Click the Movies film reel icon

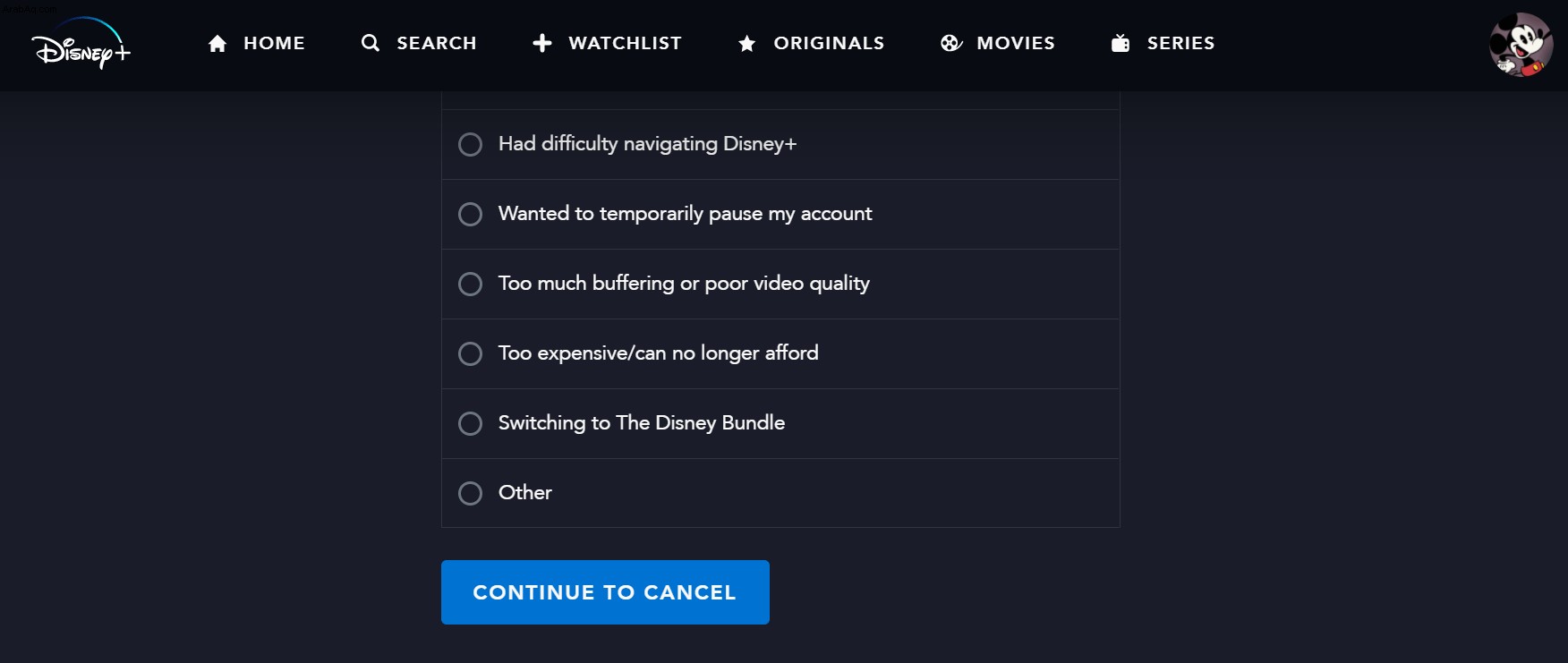(x=950, y=43)
